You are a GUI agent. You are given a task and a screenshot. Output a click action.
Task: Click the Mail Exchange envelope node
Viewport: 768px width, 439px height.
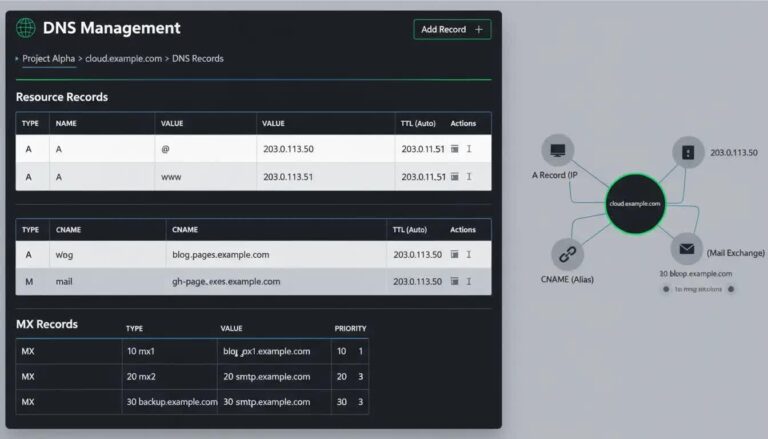click(687, 249)
